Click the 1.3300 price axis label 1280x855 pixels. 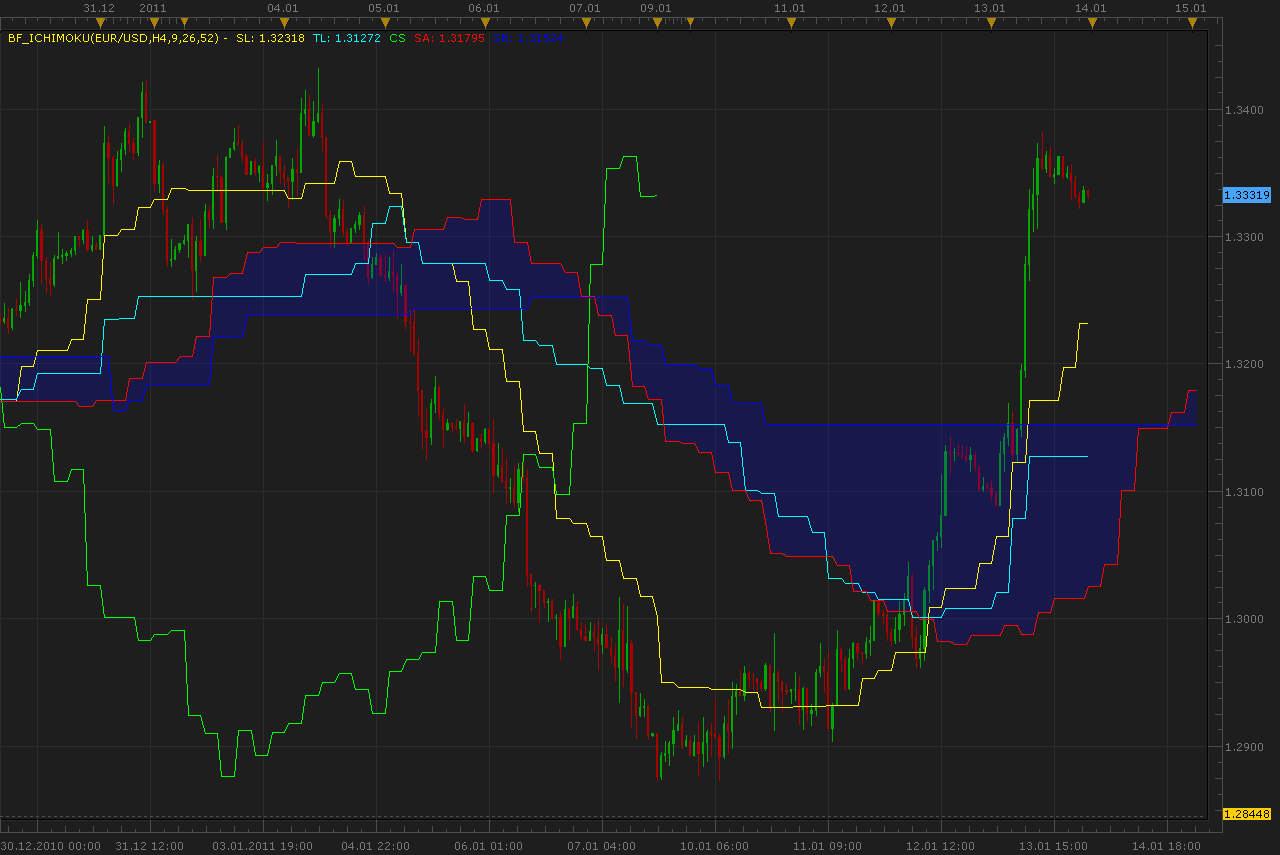pyautogui.click(x=1244, y=237)
